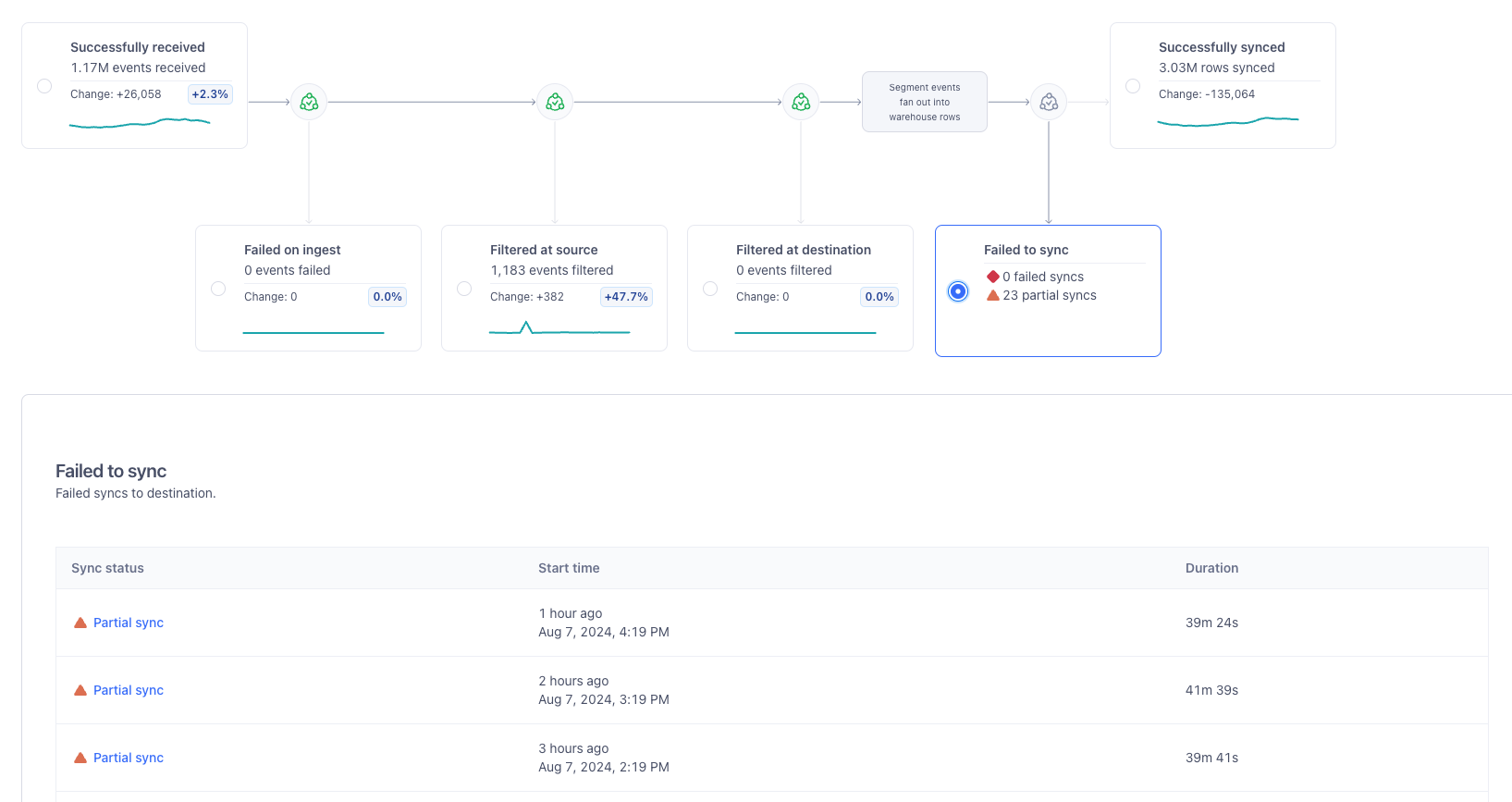Click the selected Failed to sync radio button
Viewport: 1512px width, 802px height.
point(958,291)
